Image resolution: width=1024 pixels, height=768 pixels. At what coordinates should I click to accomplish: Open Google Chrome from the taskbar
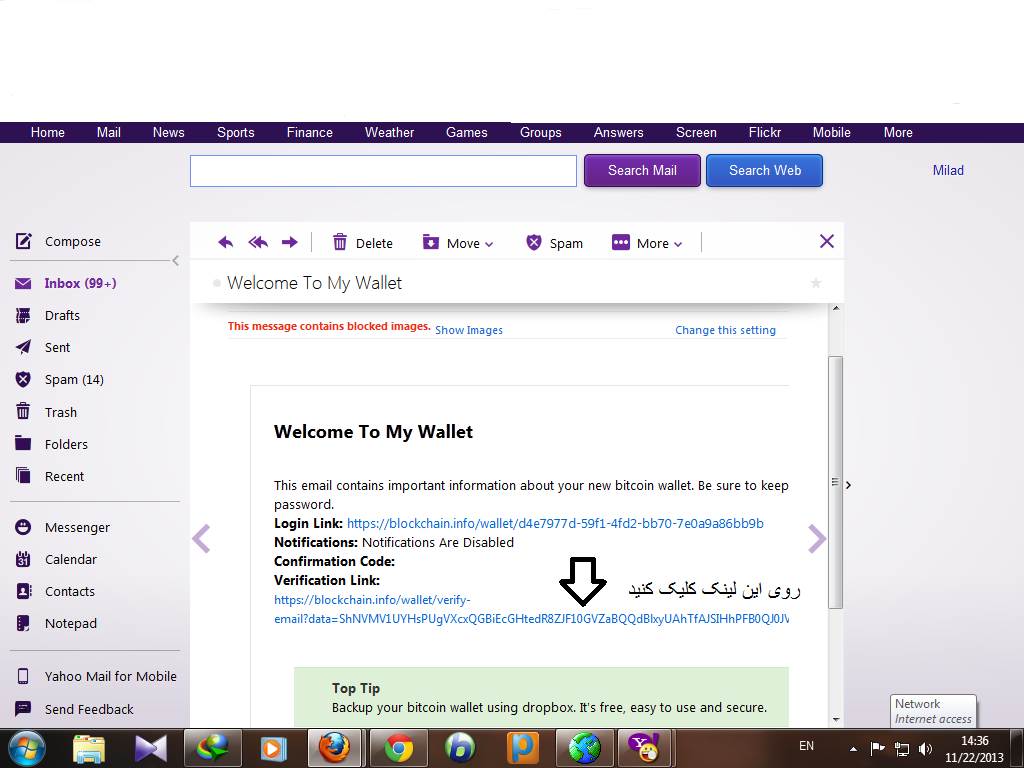[399, 748]
